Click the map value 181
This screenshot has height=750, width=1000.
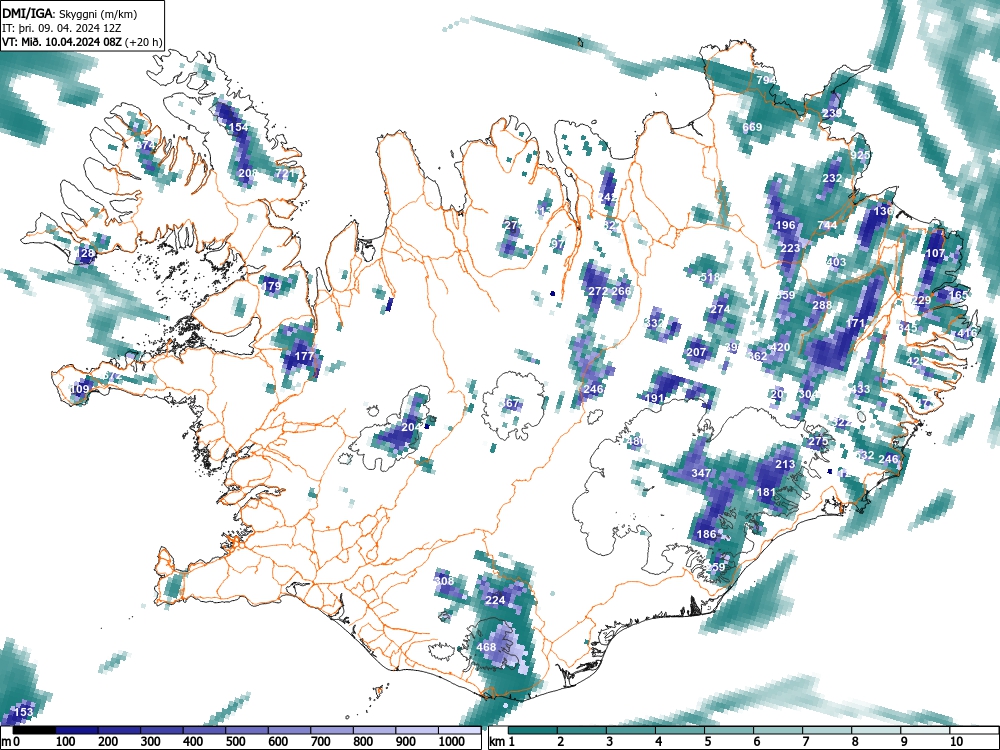point(766,492)
